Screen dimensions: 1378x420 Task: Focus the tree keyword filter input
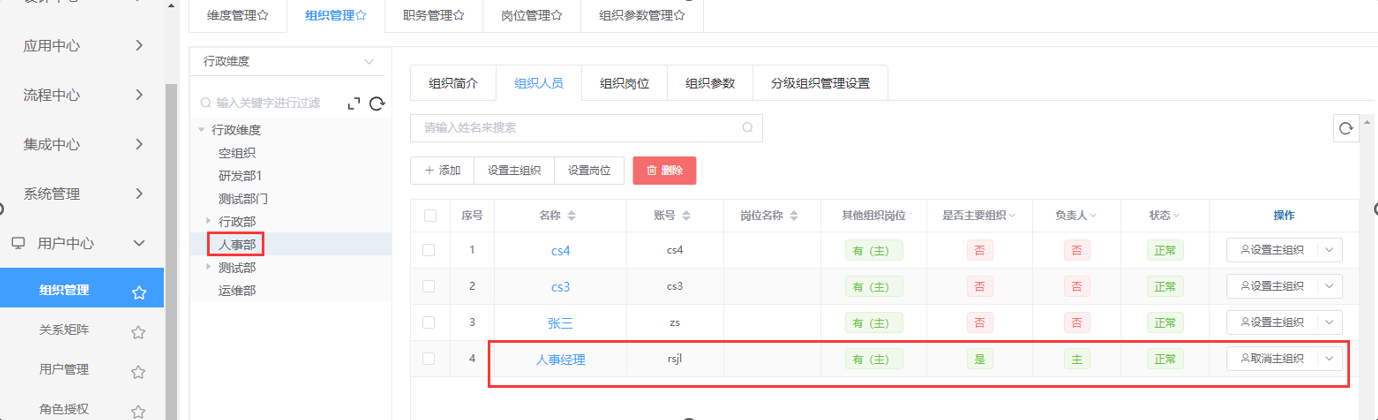click(x=266, y=103)
